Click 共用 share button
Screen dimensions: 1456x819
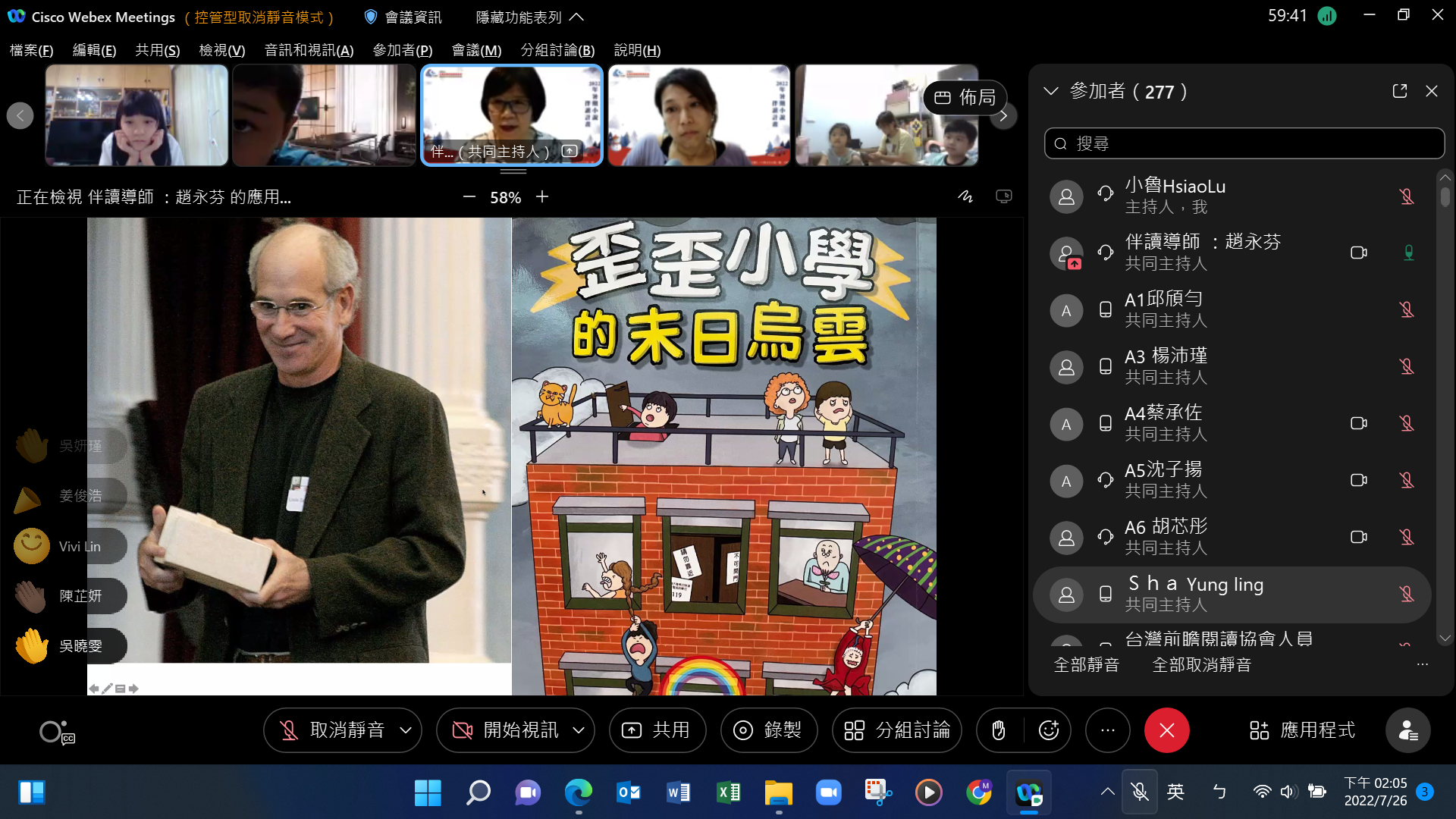point(657,730)
